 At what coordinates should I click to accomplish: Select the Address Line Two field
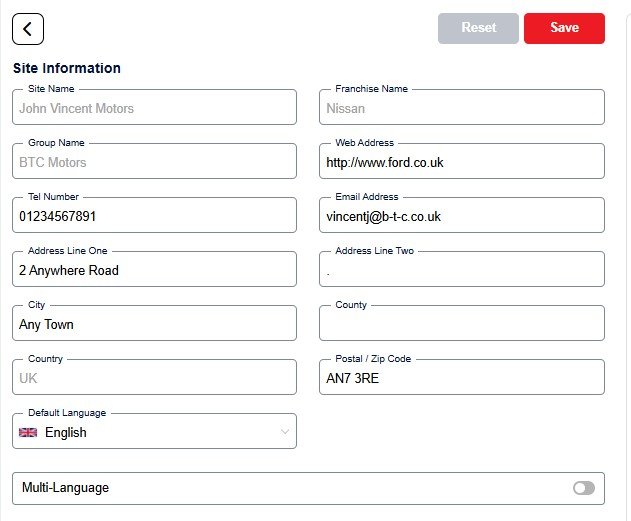click(x=462, y=269)
